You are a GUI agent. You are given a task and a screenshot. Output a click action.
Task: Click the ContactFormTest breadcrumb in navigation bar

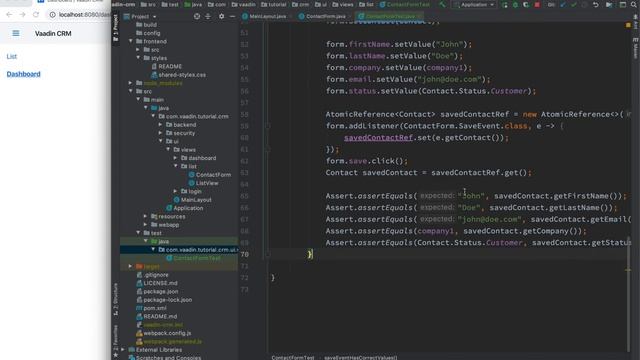click(404, 4)
